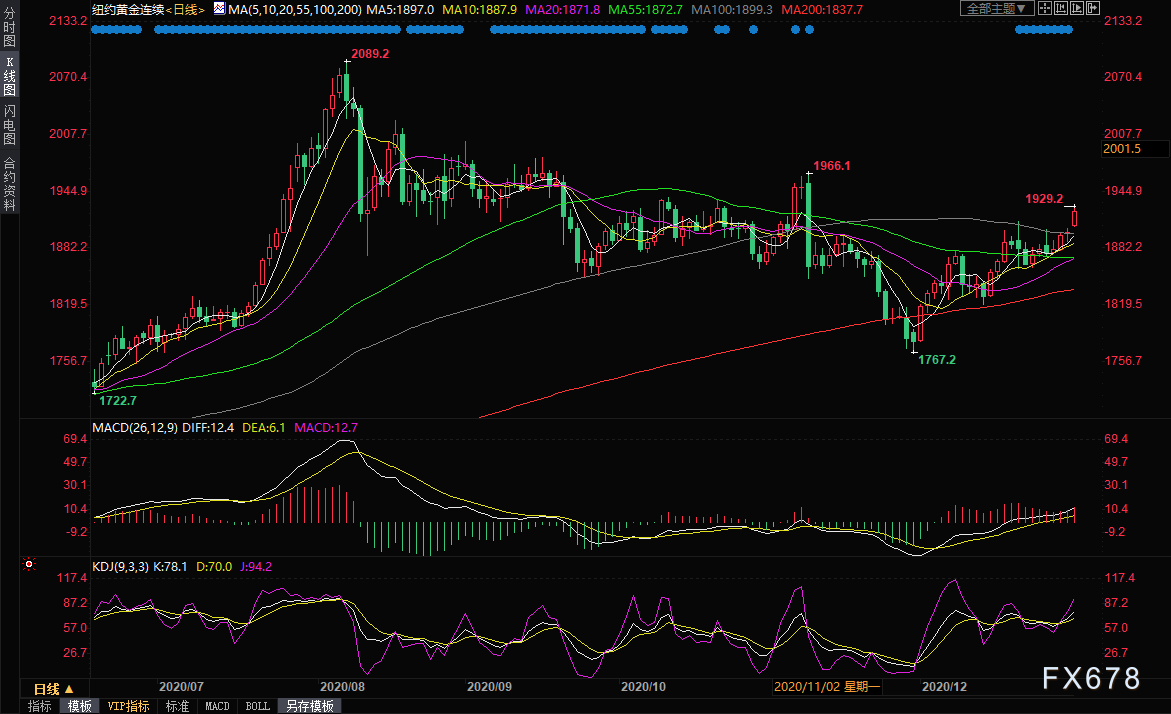Click the MACD(26,12,9) indicator label
The height and width of the screenshot is (714, 1171).
click(134, 428)
